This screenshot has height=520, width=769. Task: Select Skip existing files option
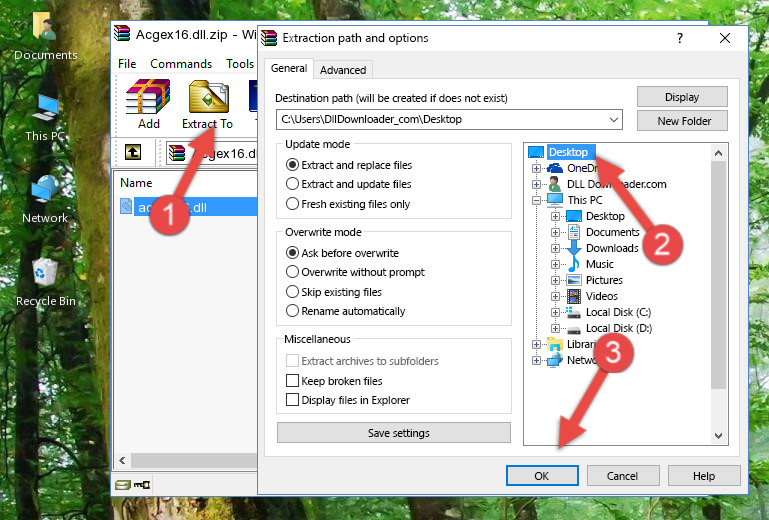[292, 291]
